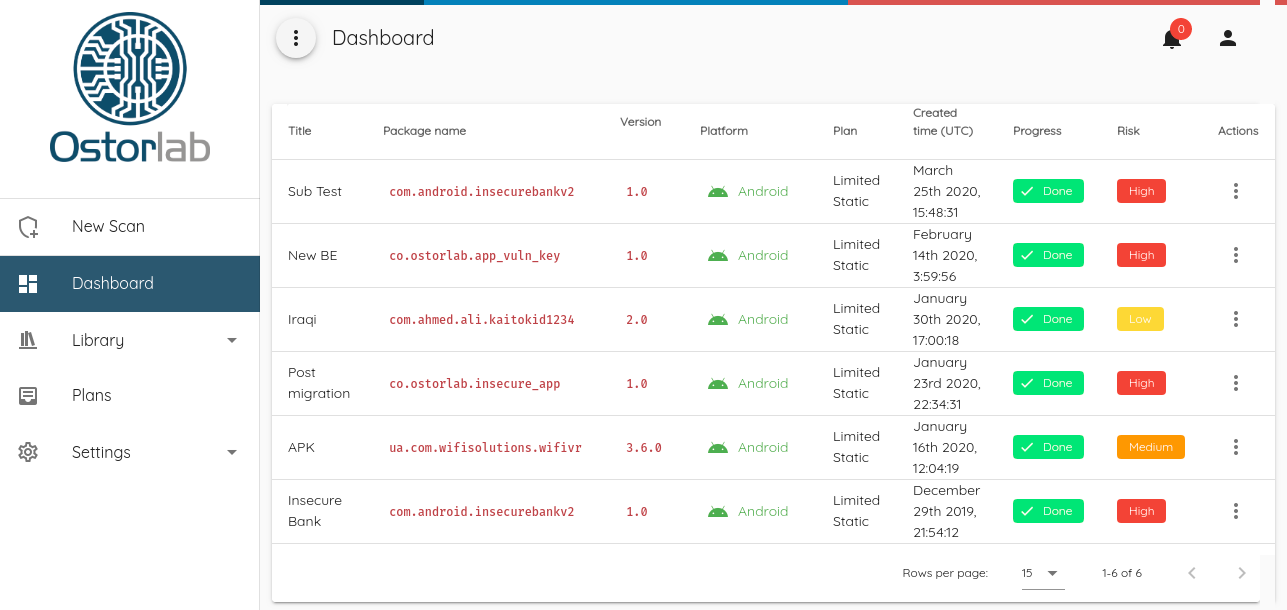Click Medium risk badge for APK
The height and width of the screenshot is (610, 1287).
pyautogui.click(x=1151, y=447)
